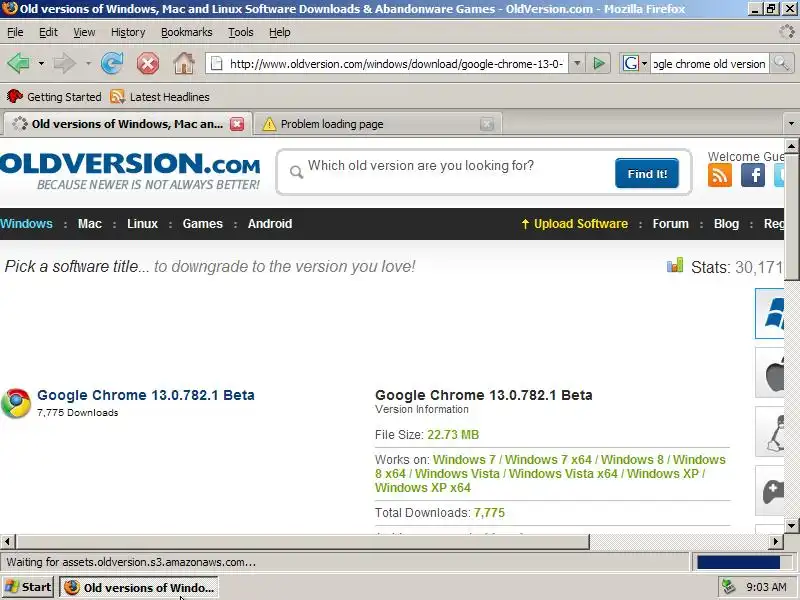Stop loading with red X button

pyautogui.click(x=147, y=64)
